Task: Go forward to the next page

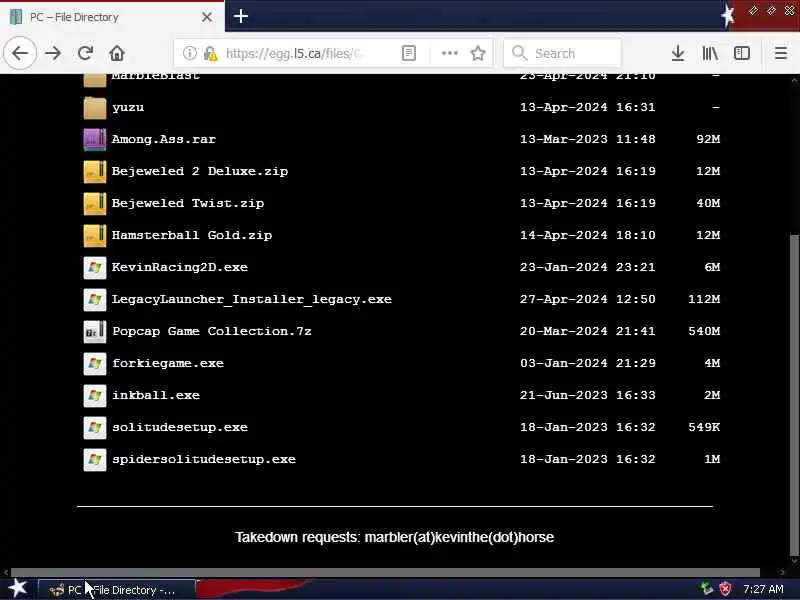Action: (x=53, y=53)
